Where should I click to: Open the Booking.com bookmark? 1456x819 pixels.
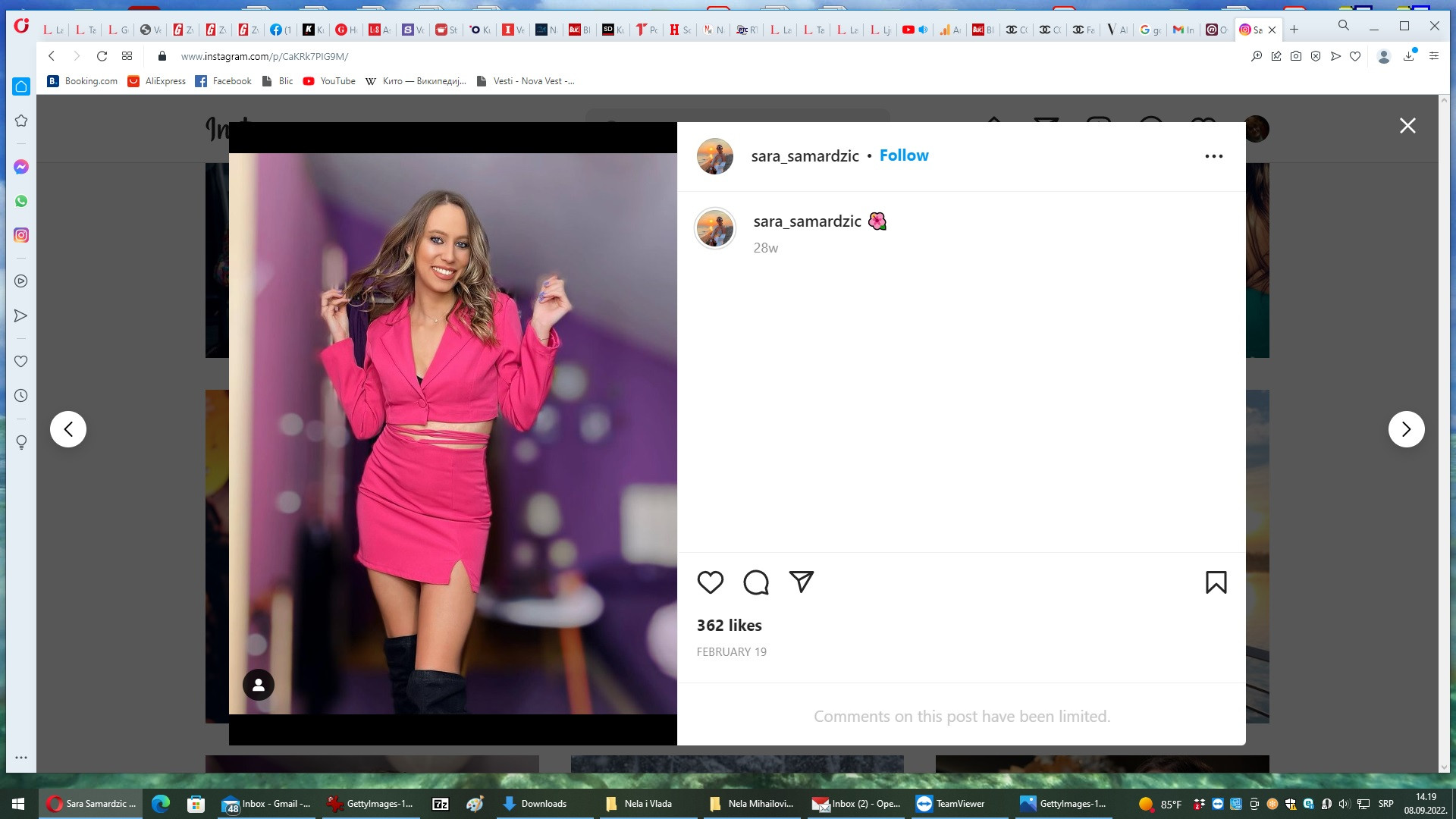point(83,81)
